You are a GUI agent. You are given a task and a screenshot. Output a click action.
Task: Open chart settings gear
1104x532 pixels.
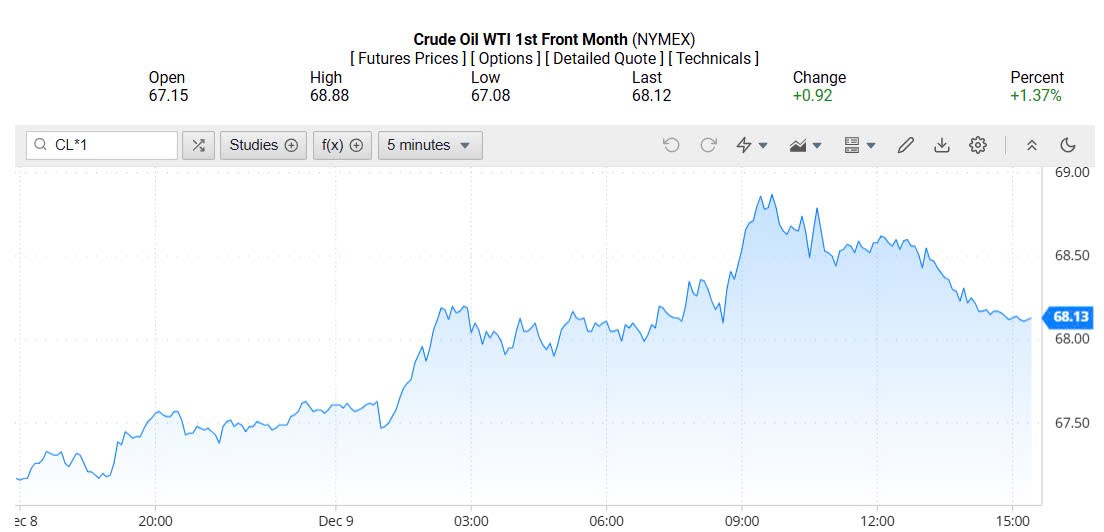coord(978,146)
